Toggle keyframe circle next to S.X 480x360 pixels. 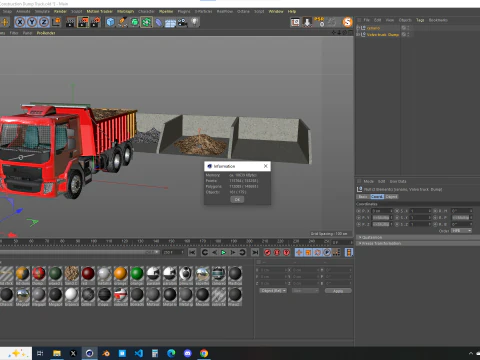(397, 211)
